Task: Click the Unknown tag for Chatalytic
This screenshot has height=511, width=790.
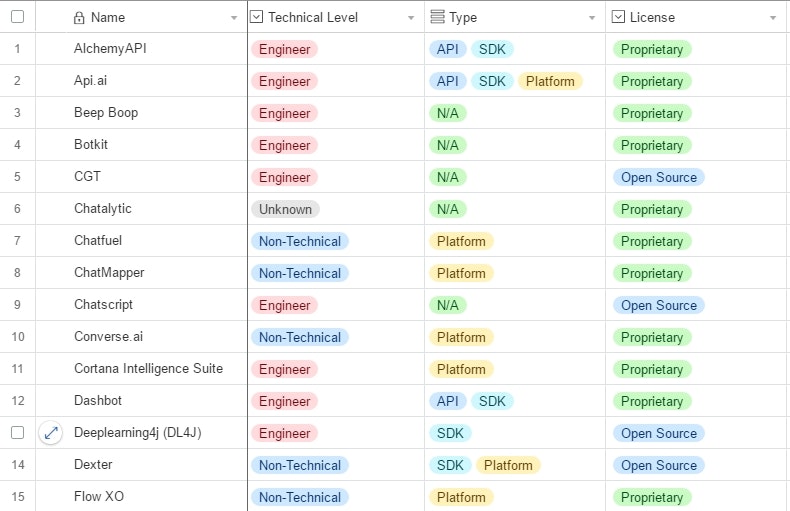Action: (x=285, y=209)
